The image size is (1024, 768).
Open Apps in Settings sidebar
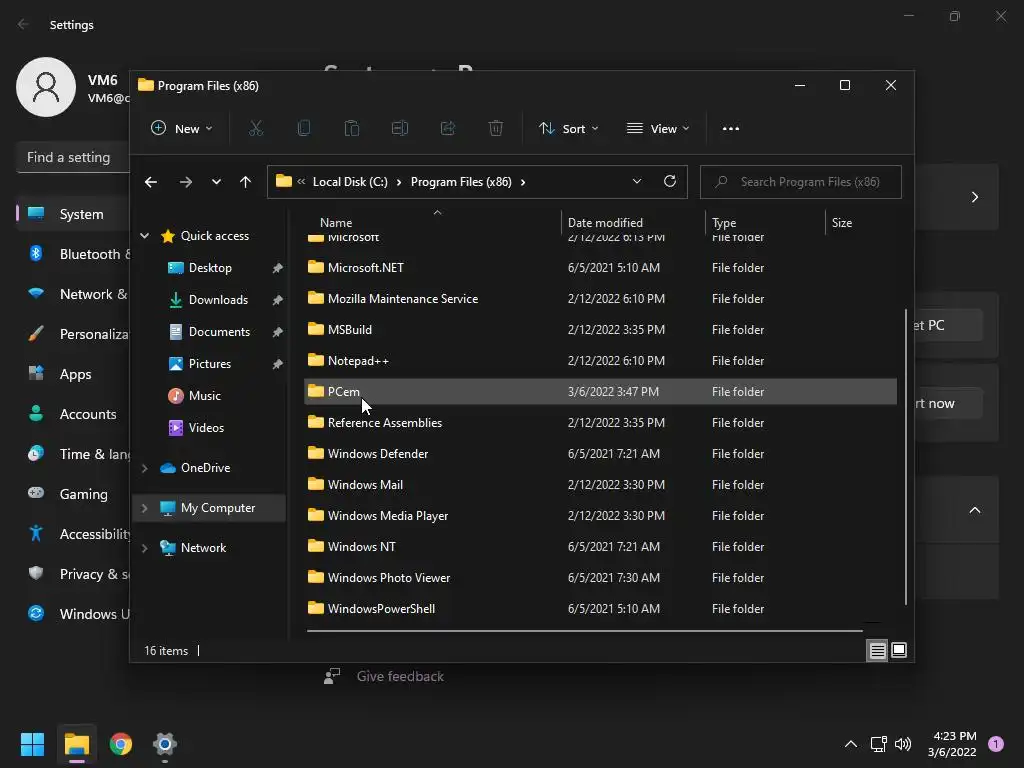pyautogui.click(x=73, y=374)
